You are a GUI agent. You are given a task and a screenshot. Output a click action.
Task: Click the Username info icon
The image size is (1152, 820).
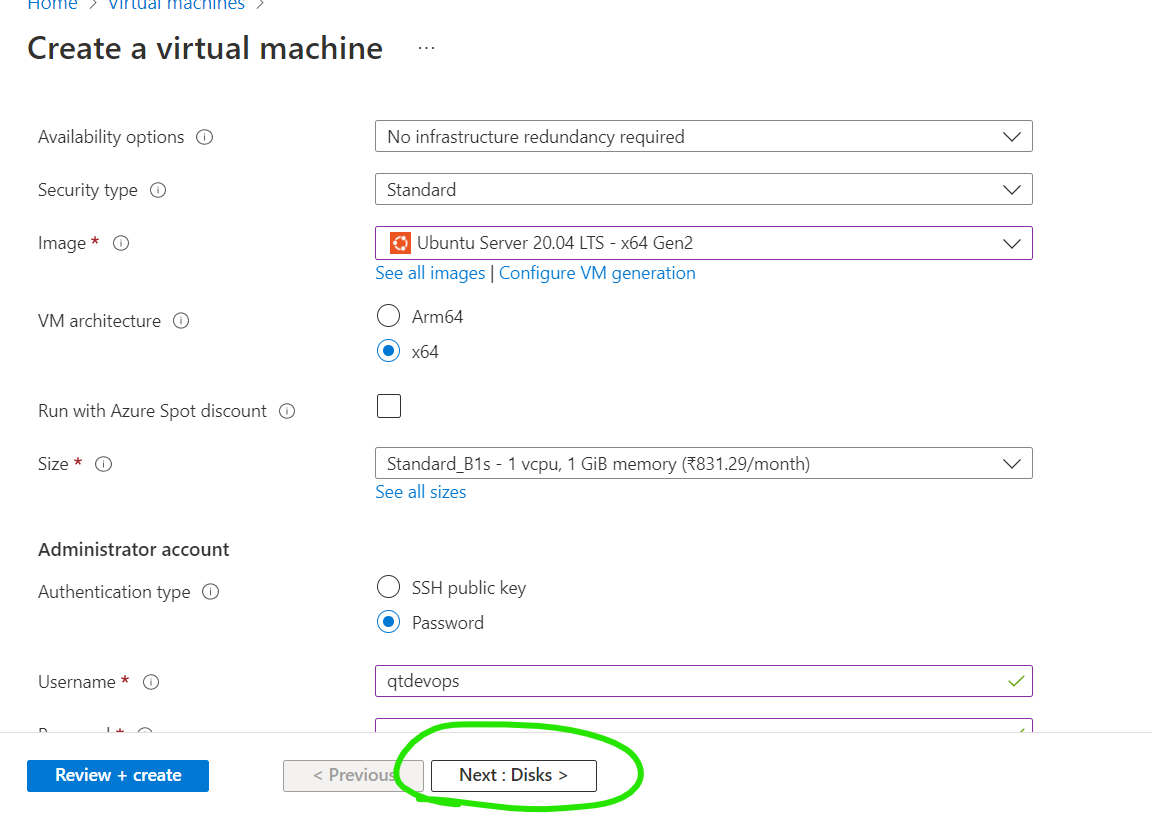tap(151, 682)
